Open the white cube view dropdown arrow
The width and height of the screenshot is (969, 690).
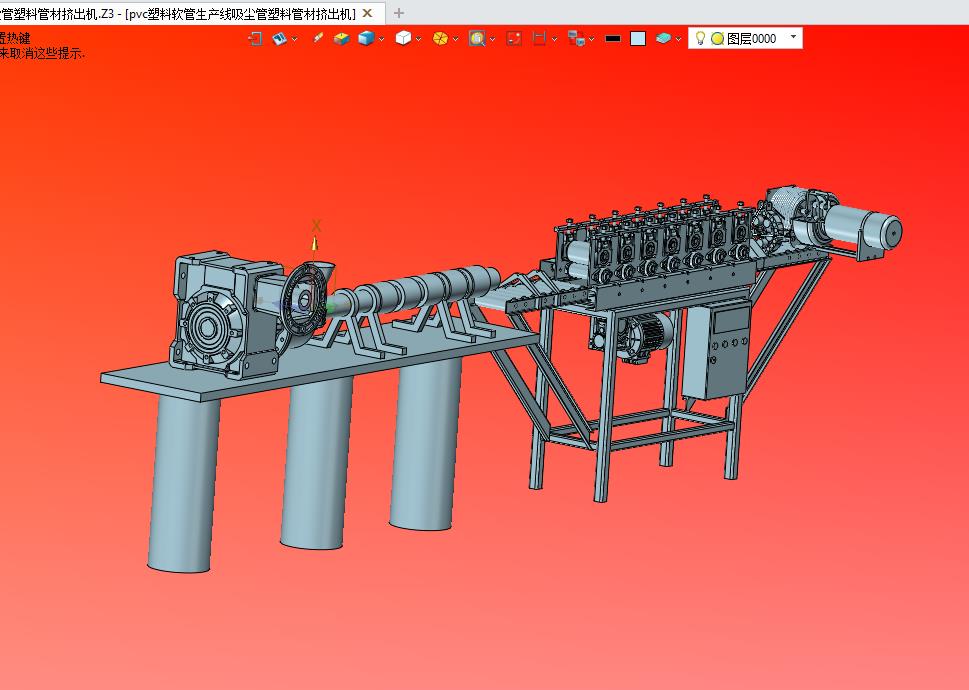point(418,39)
